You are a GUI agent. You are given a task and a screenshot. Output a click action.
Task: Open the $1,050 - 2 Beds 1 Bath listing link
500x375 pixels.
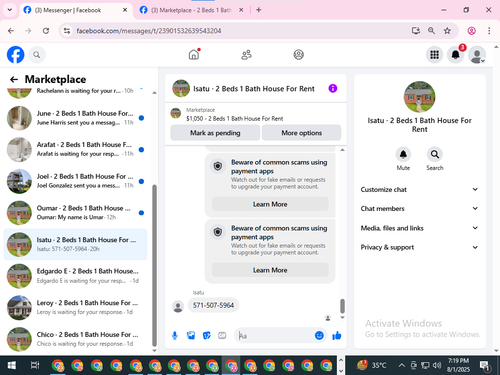(x=234, y=118)
